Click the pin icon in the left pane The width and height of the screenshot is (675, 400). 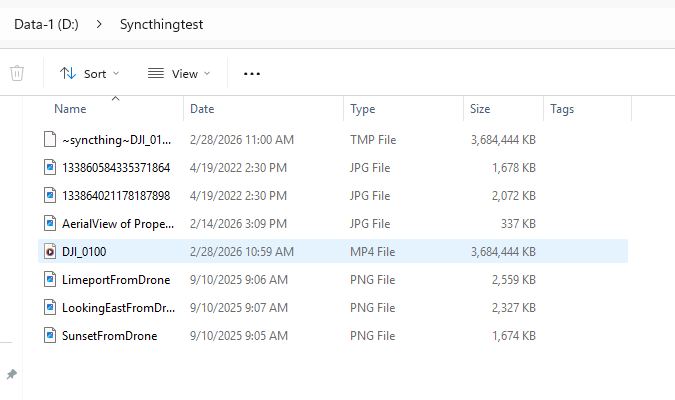click(12, 374)
